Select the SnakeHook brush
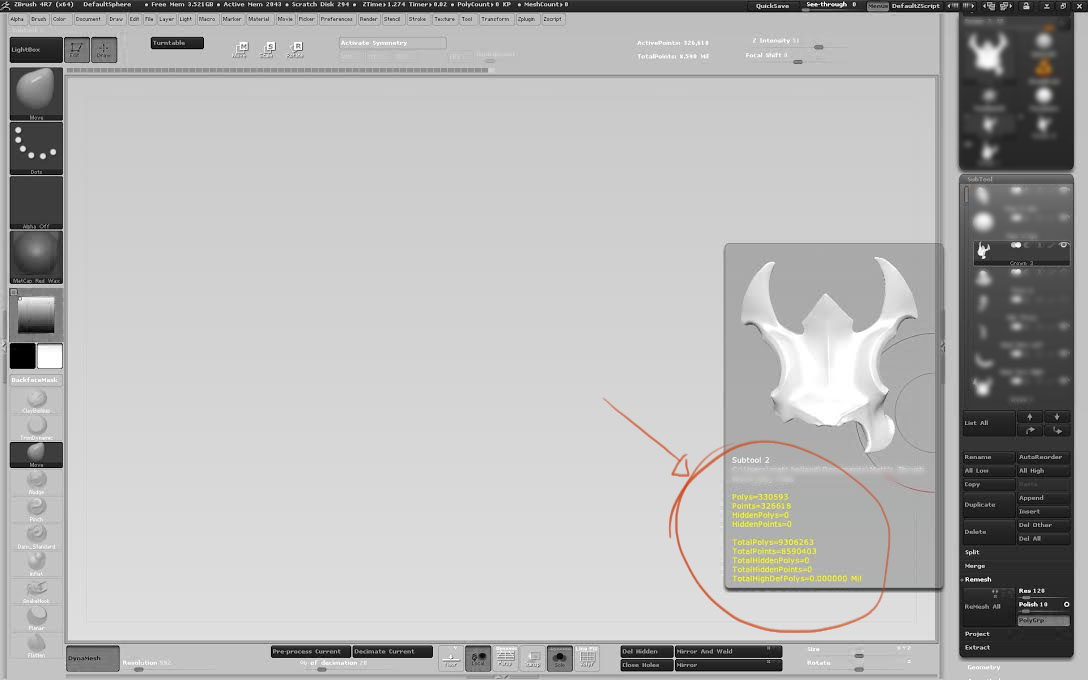The width and height of the screenshot is (1088, 680). 36,588
